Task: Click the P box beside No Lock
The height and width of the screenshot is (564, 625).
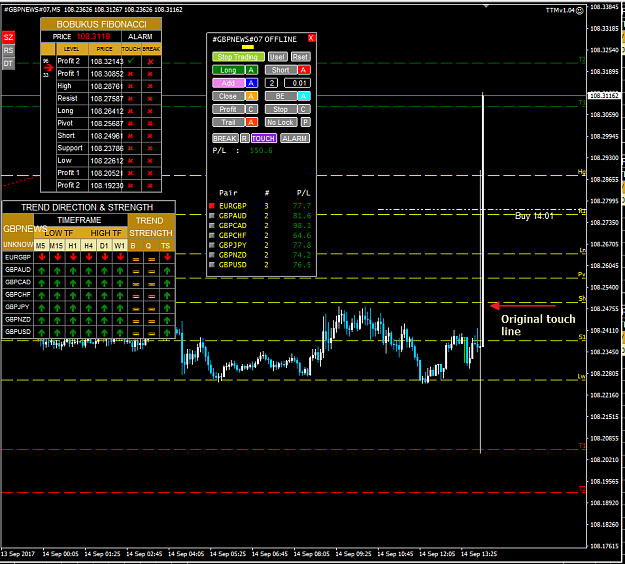Action: pos(305,122)
